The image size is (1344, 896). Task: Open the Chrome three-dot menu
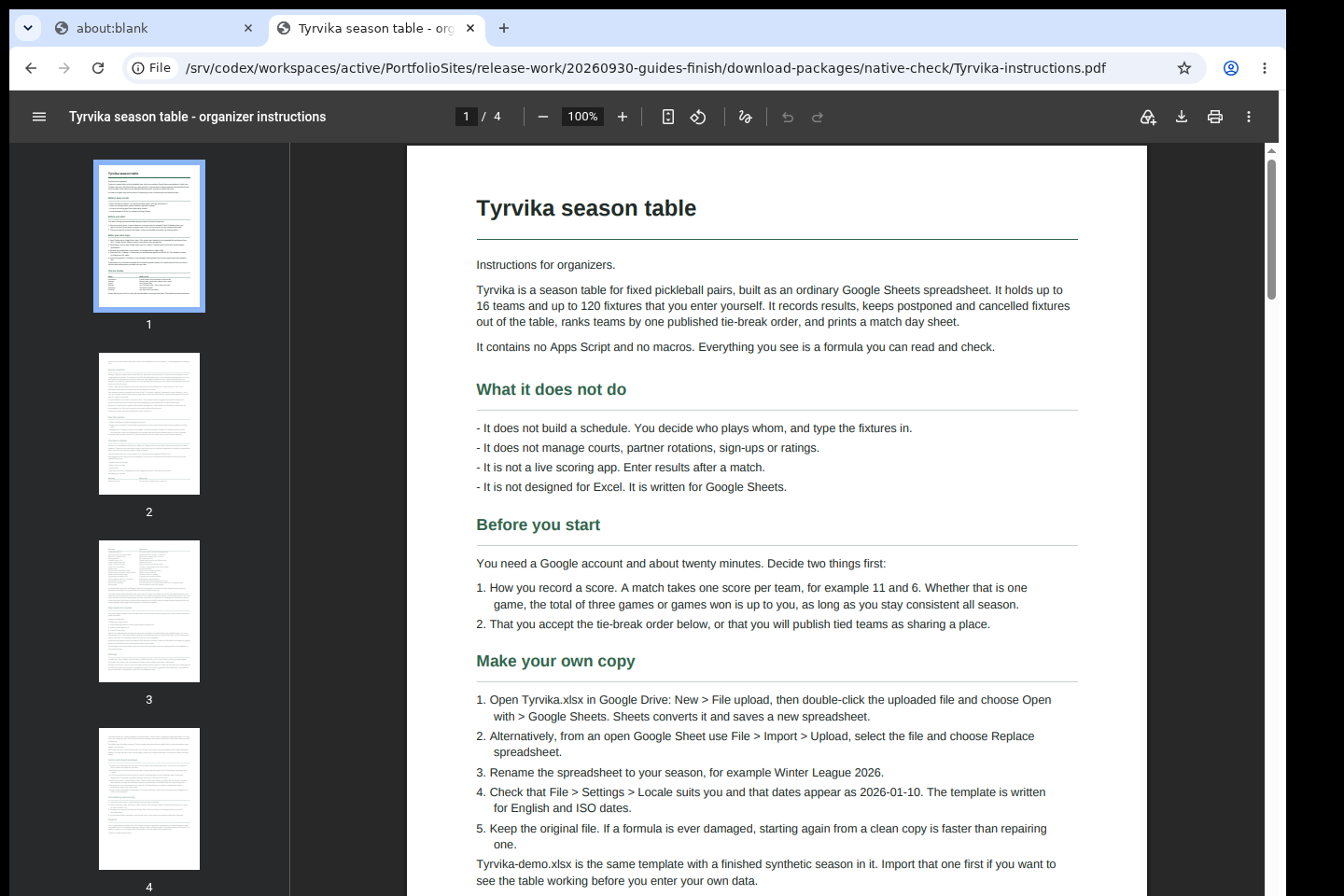point(1265,68)
